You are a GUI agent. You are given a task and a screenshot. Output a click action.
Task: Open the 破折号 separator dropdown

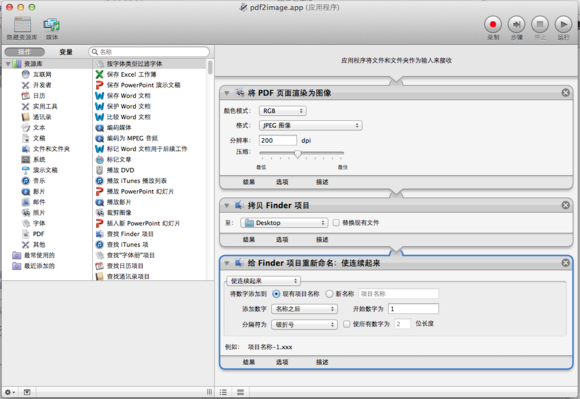pyautogui.click(x=304, y=325)
